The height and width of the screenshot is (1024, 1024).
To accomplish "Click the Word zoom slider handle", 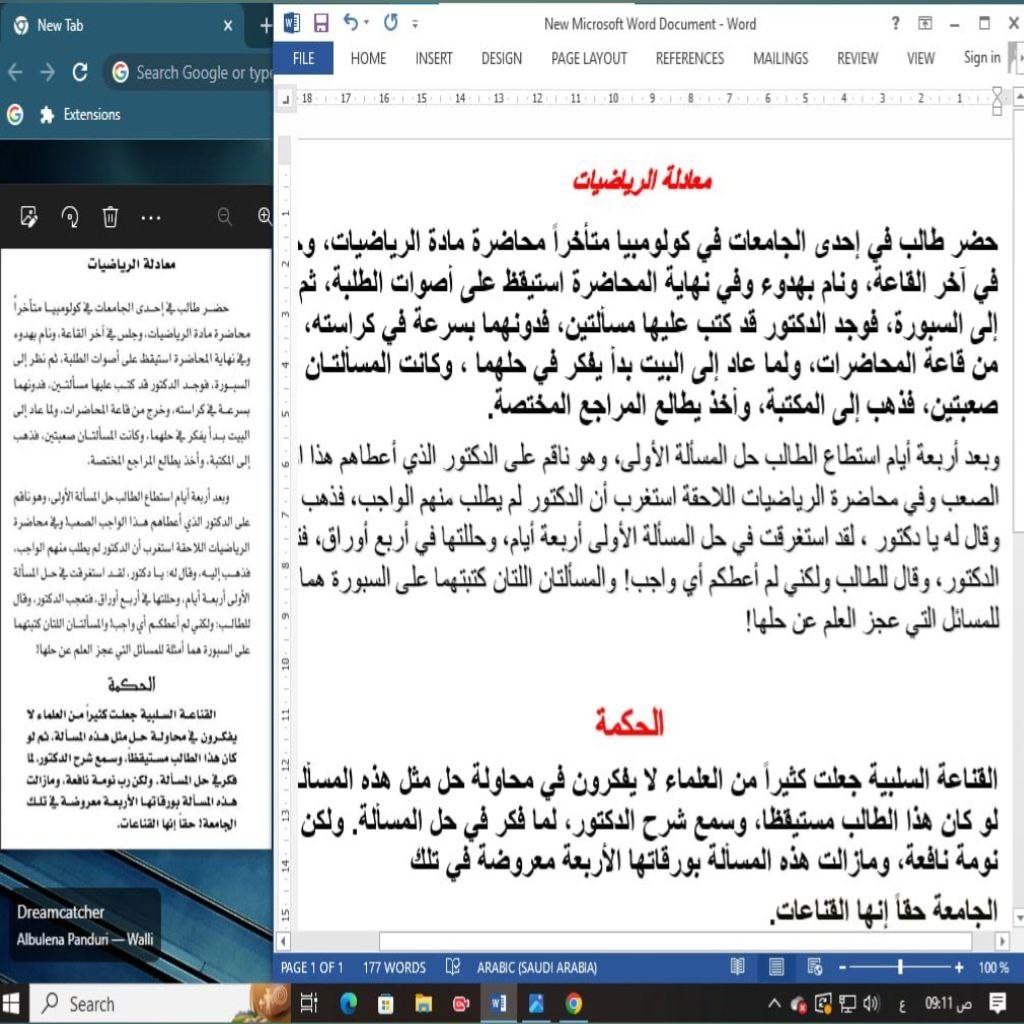I will [900, 967].
